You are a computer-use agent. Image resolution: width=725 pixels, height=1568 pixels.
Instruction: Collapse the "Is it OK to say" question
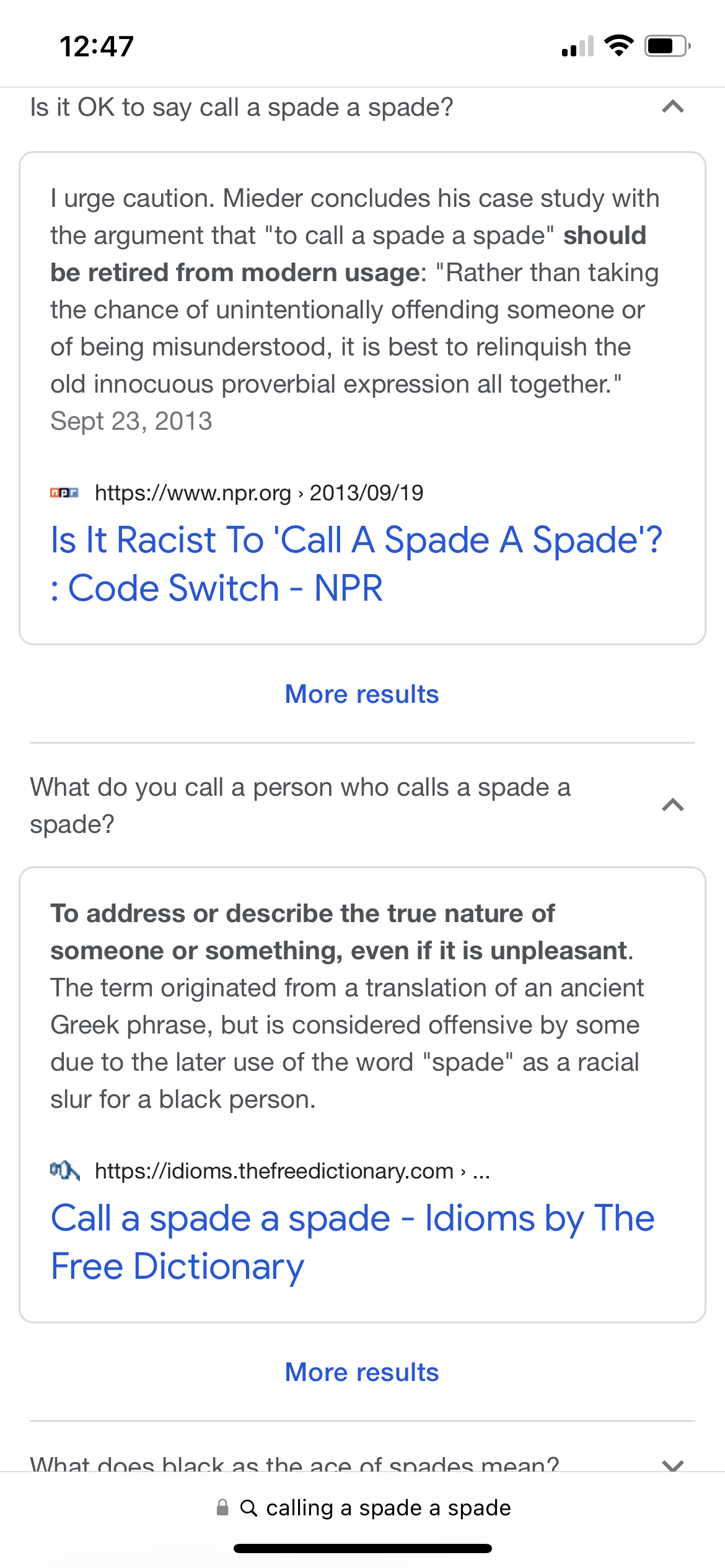click(x=672, y=107)
